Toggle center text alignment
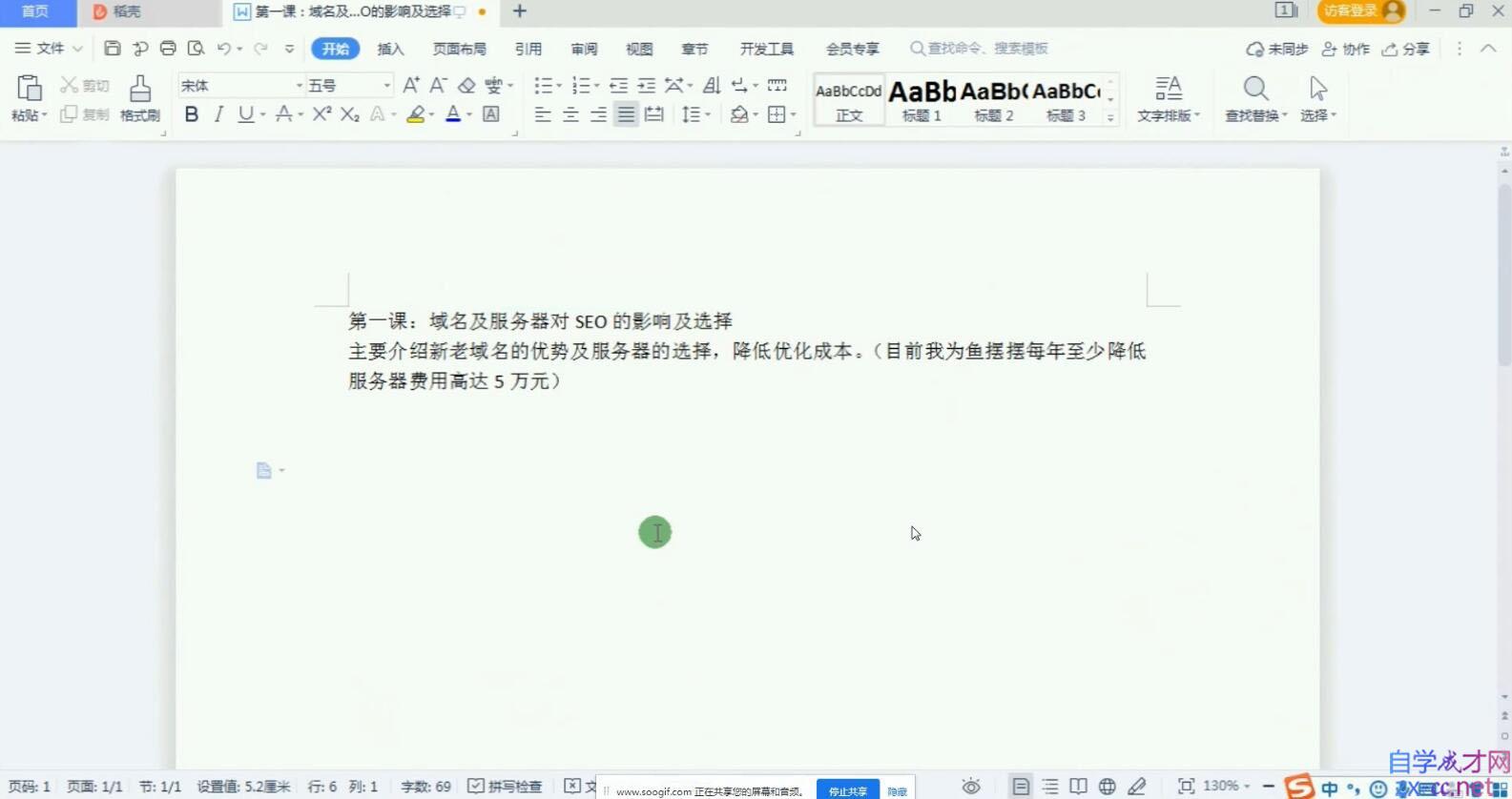This screenshot has width=1512, height=799. (x=570, y=114)
